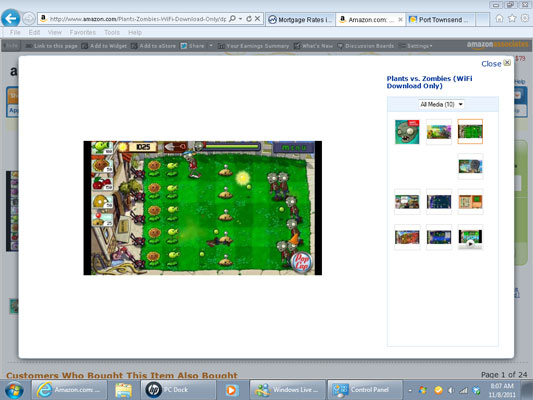Expand the All Media dropdown
This screenshot has width=533, height=400.
[441, 104]
